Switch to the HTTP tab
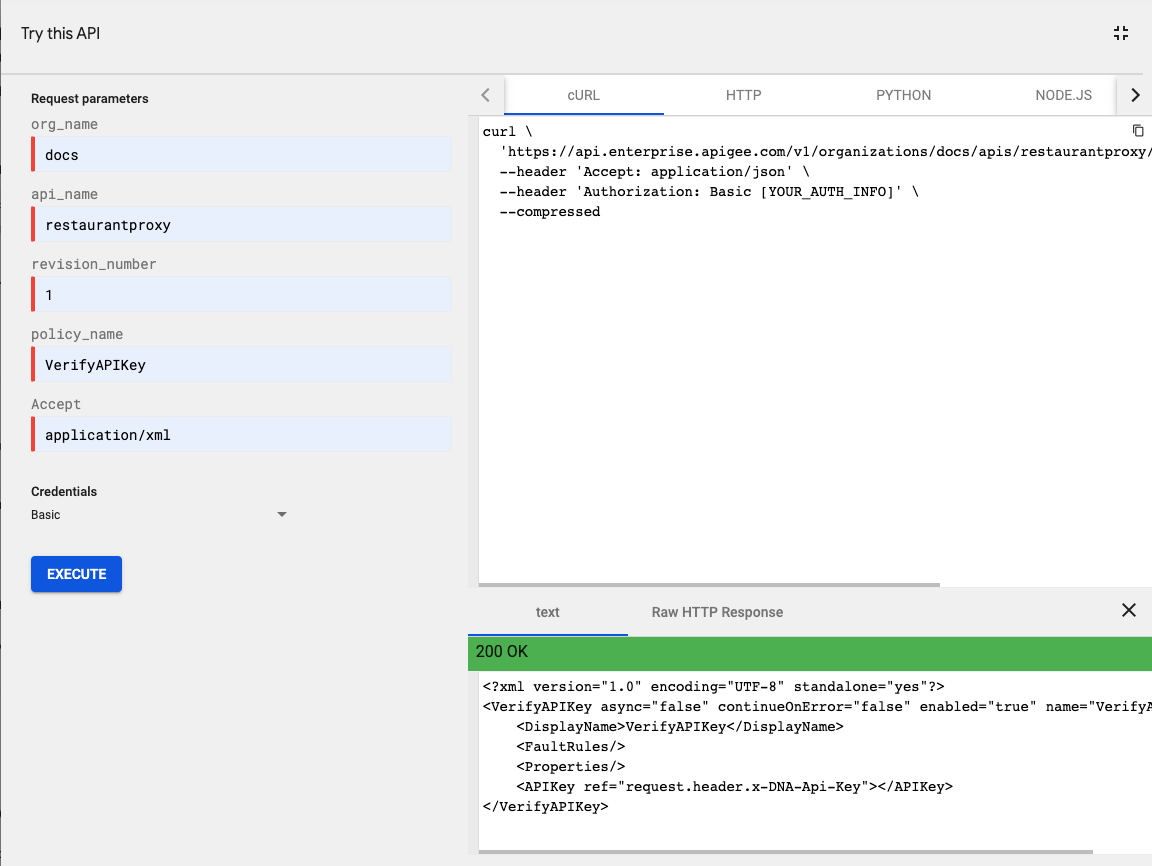Screen dimensions: 1152x866 coord(743,96)
